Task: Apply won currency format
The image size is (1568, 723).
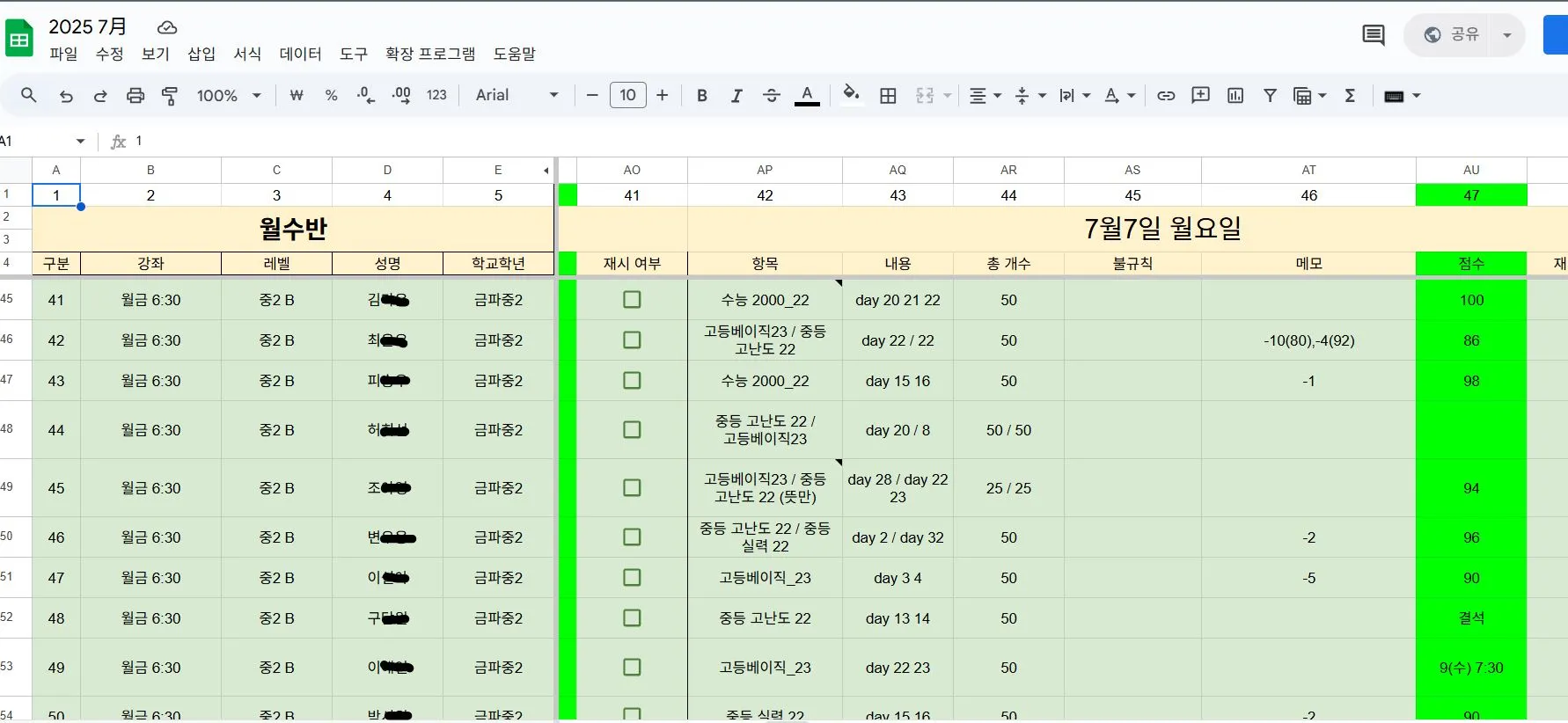Action: pos(297,95)
